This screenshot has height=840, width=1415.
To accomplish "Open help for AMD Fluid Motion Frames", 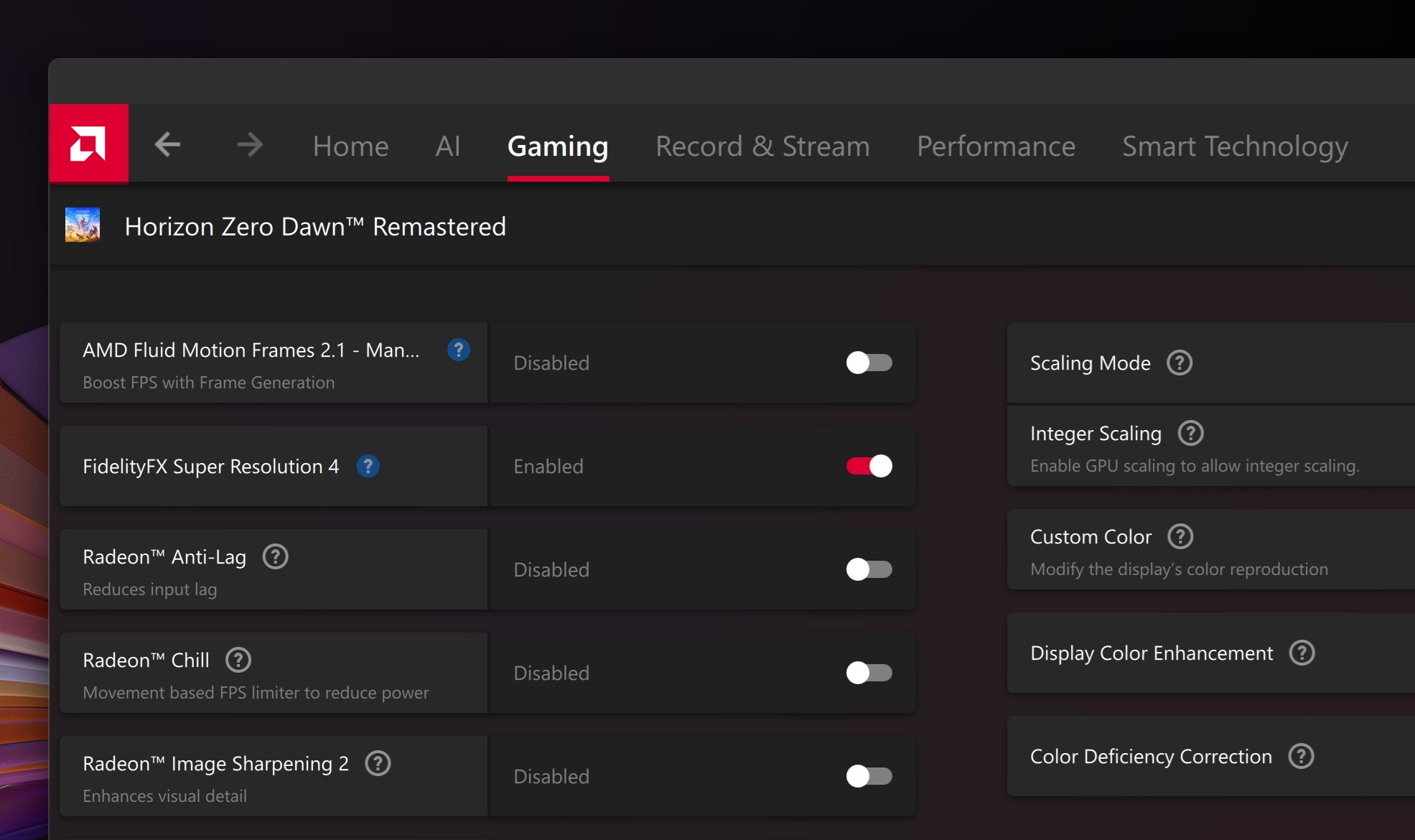I will 458,350.
